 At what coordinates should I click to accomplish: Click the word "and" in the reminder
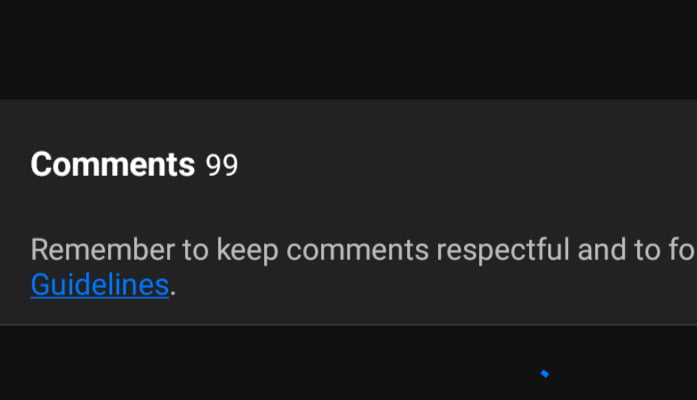click(x=601, y=250)
